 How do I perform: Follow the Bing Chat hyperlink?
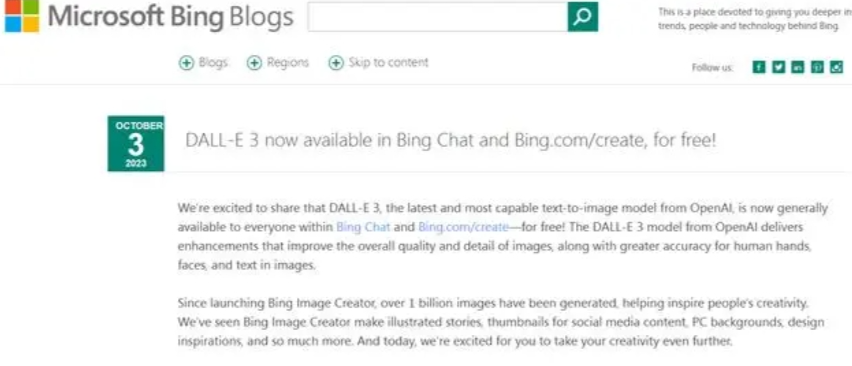click(x=363, y=226)
